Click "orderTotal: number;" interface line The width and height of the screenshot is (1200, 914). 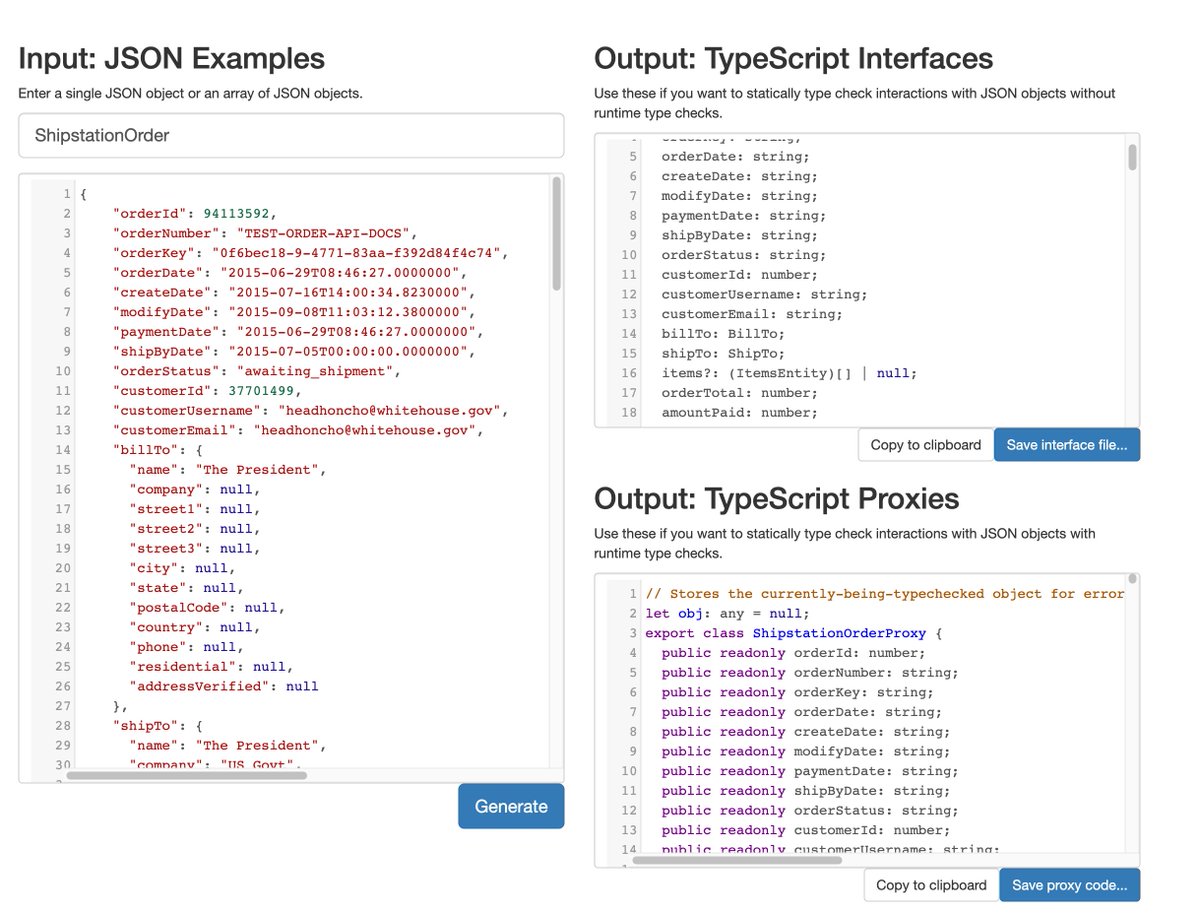click(x=739, y=393)
